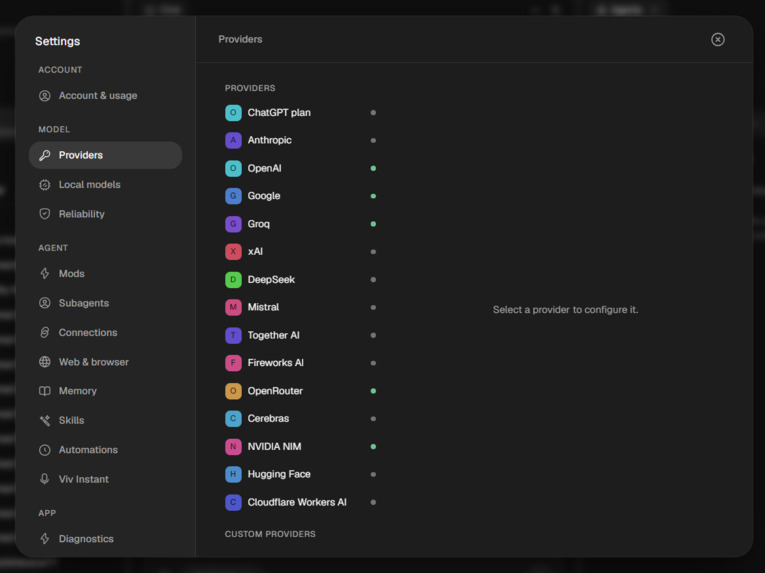Image resolution: width=765 pixels, height=573 pixels.
Task: Open the Reliability label in sidebar
Action: [81, 214]
